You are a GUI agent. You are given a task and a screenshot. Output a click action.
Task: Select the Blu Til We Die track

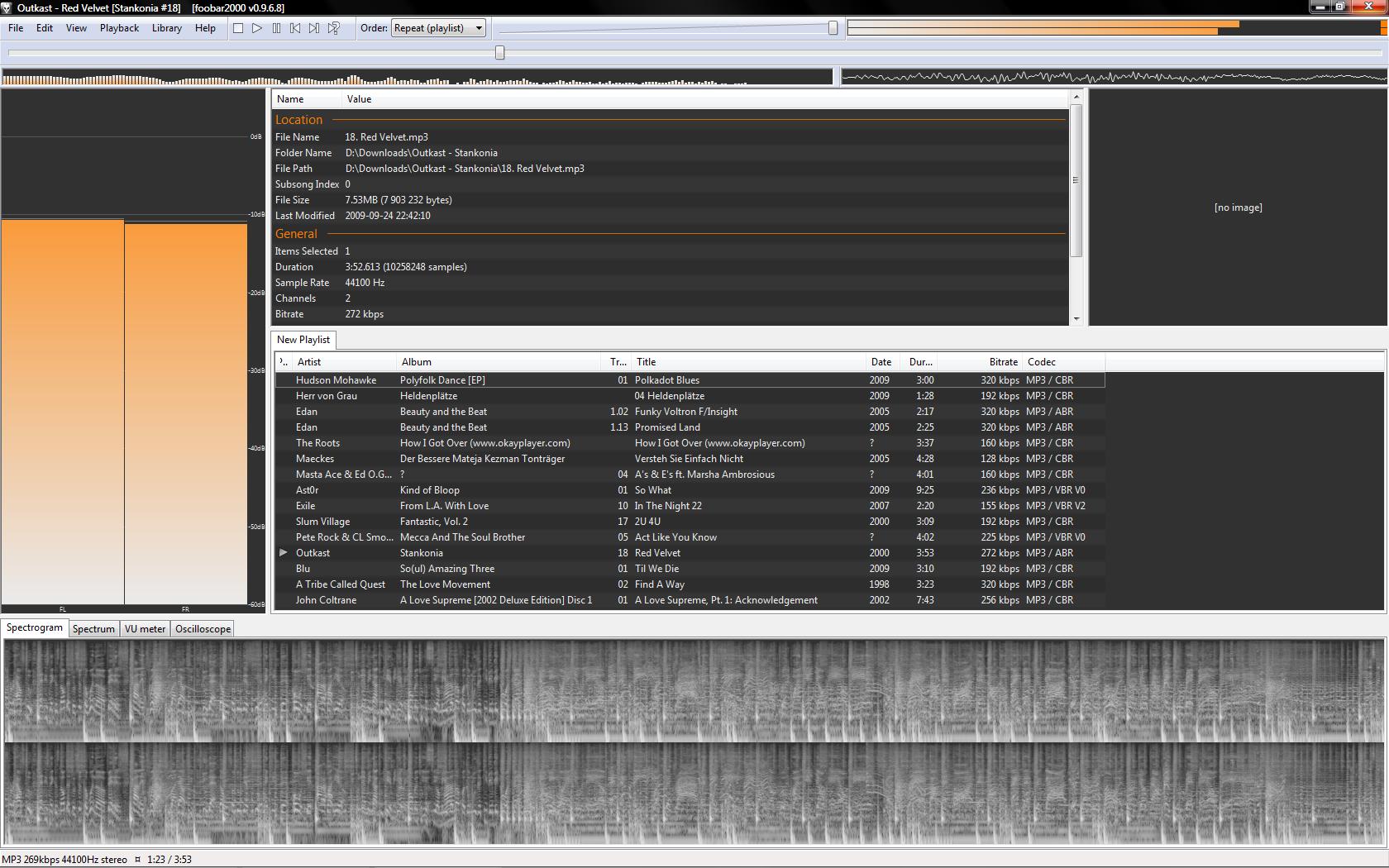coord(690,569)
